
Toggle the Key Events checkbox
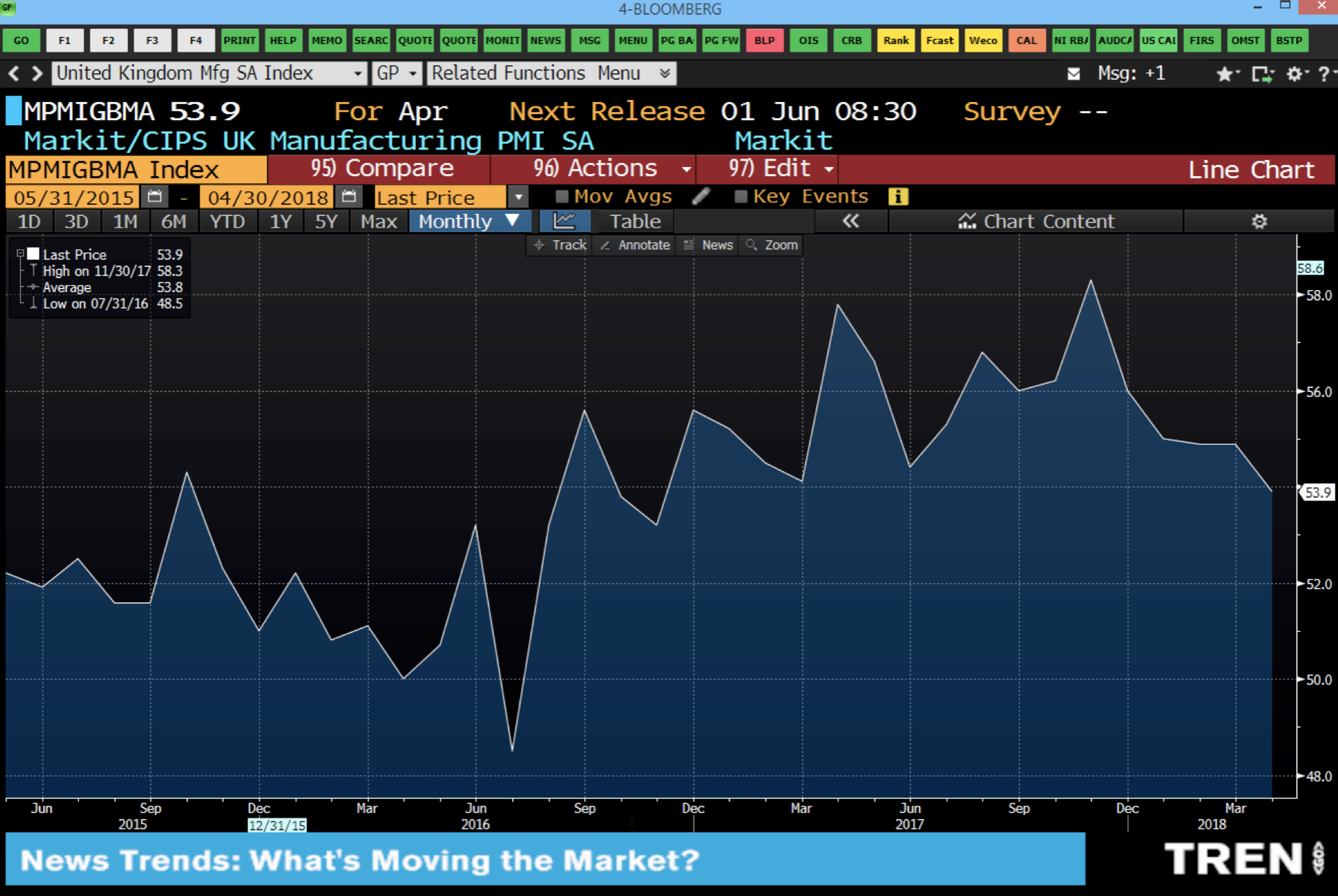coord(741,196)
